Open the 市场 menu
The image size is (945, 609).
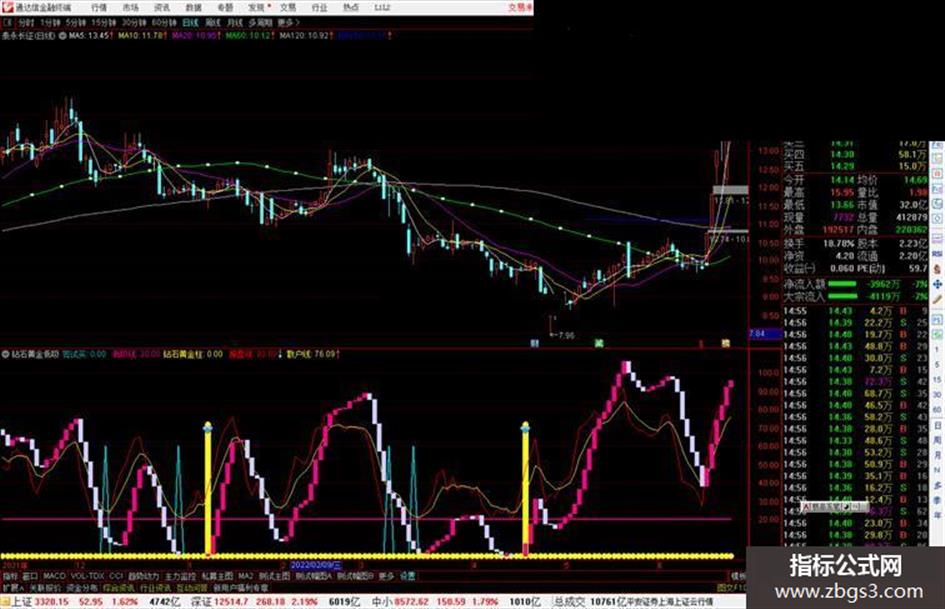(131, 8)
